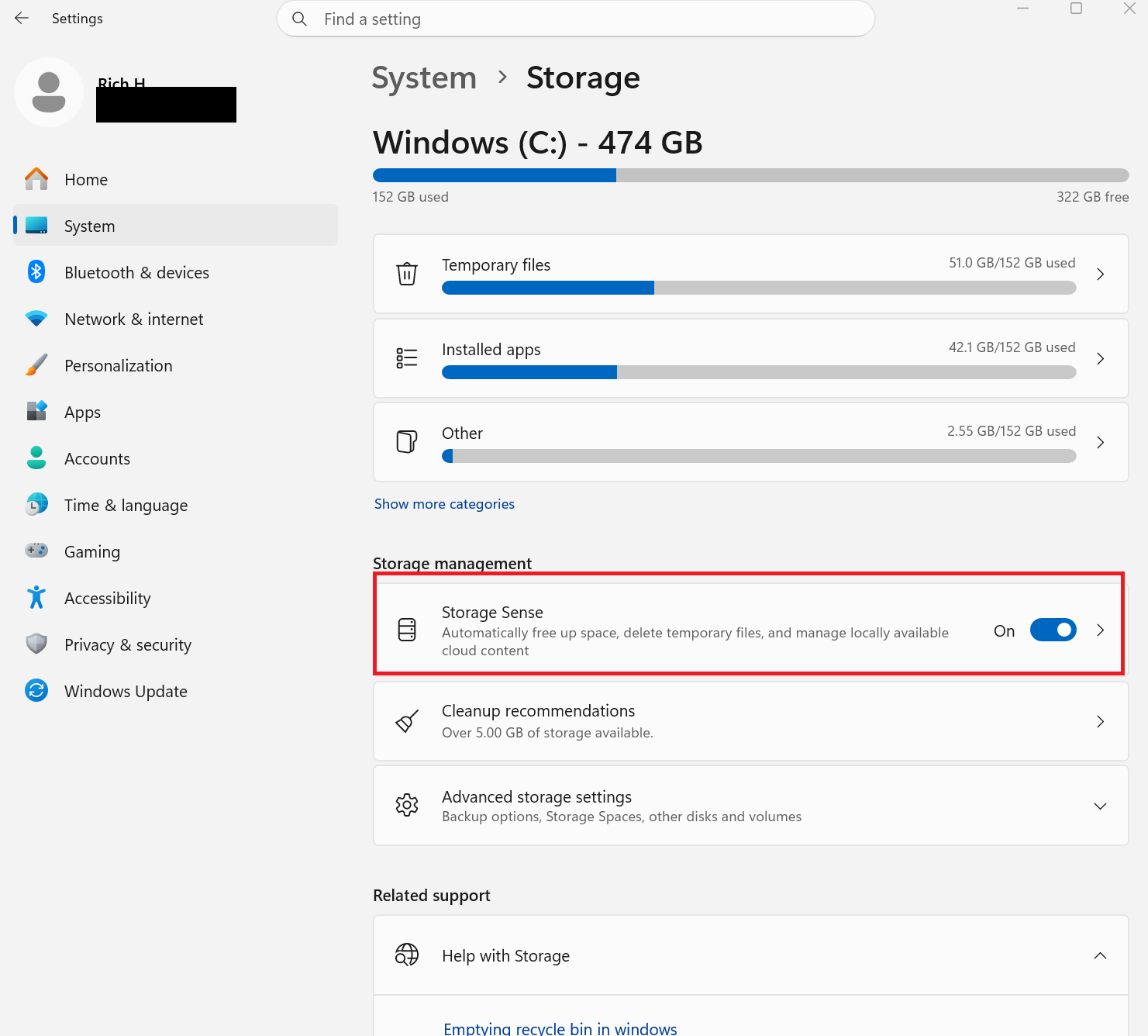Click the System monitor icon
This screenshot has height=1036, width=1148.
(36, 226)
